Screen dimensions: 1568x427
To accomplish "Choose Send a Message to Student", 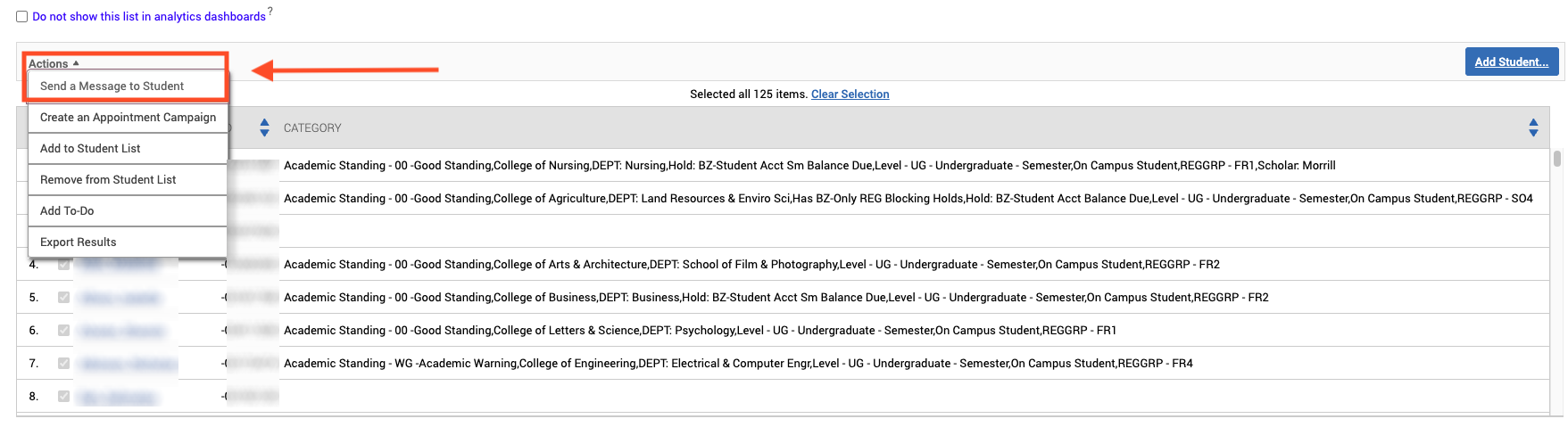I will pos(127,86).
